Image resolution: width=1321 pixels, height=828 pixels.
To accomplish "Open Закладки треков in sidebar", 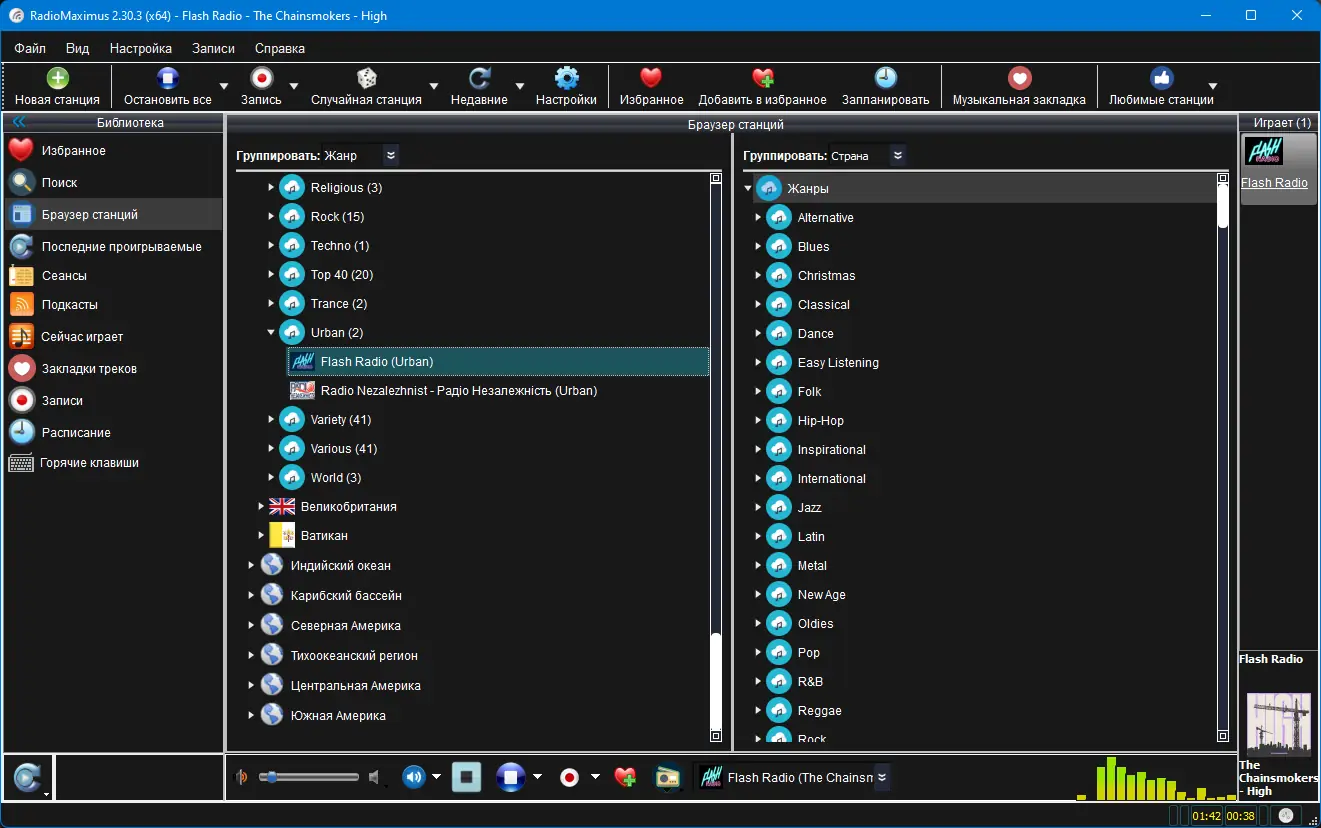I will 112,369.
